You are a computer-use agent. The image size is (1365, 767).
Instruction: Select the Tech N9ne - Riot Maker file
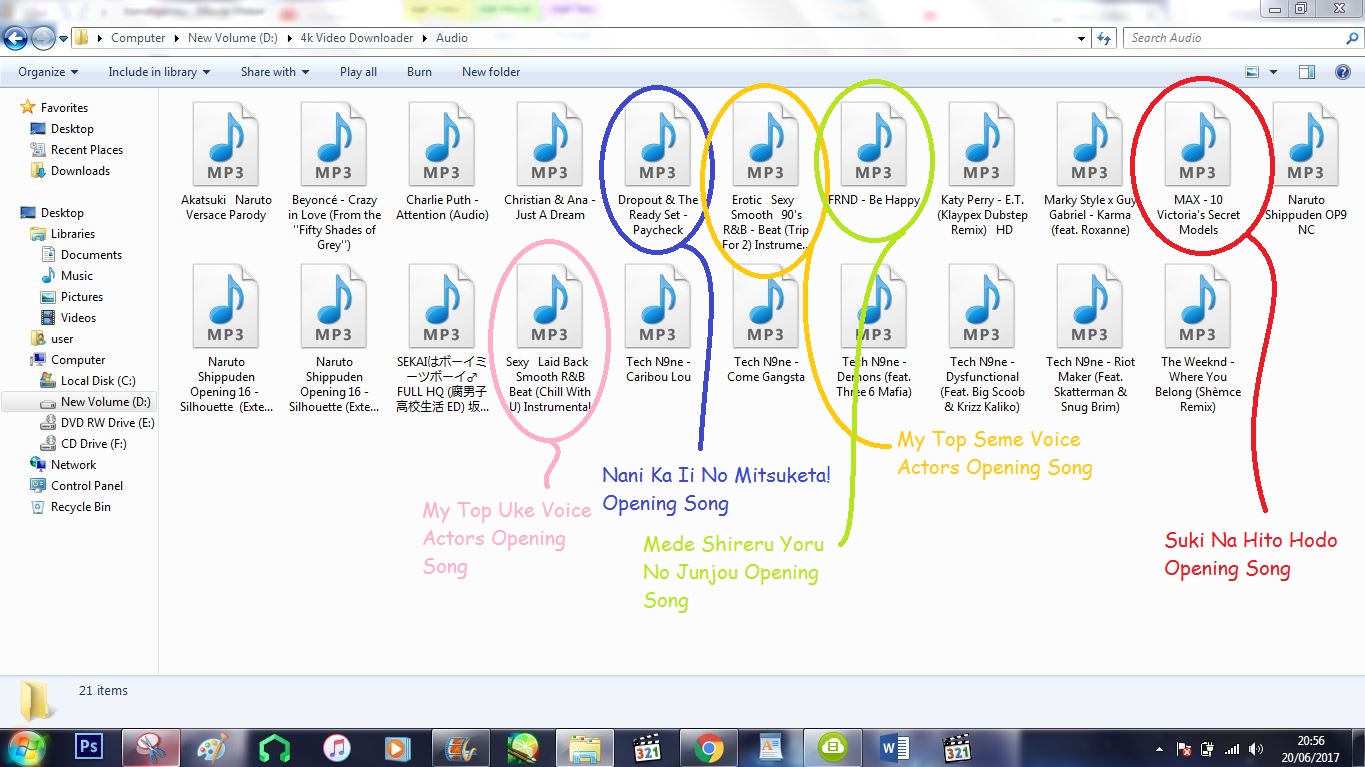(x=1090, y=338)
